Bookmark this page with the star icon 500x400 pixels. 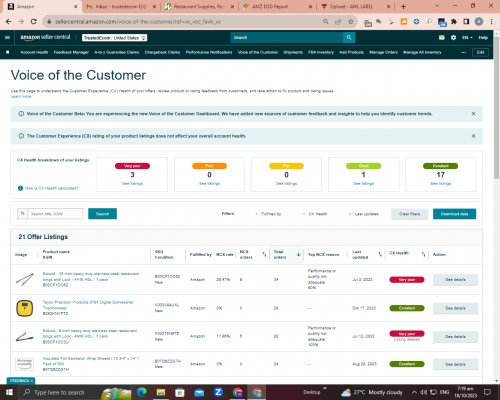coord(350,22)
